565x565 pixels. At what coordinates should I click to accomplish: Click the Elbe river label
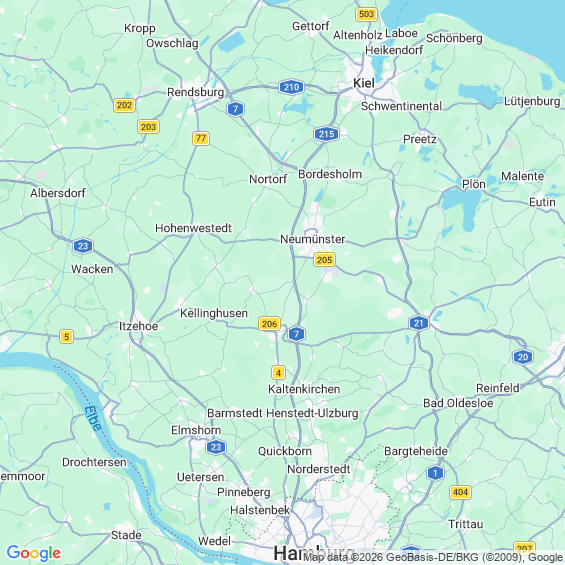click(93, 418)
